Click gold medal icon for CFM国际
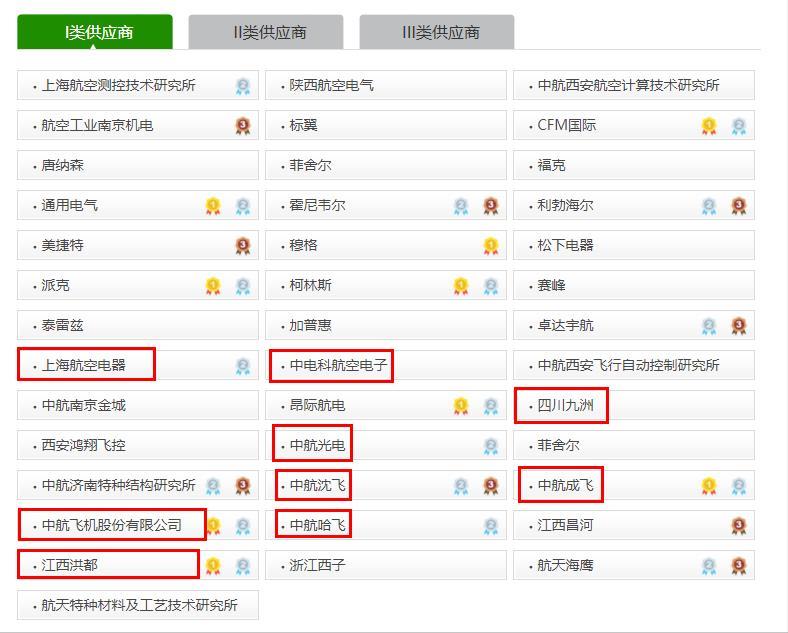The width and height of the screenshot is (788, 633). (709, 126)
